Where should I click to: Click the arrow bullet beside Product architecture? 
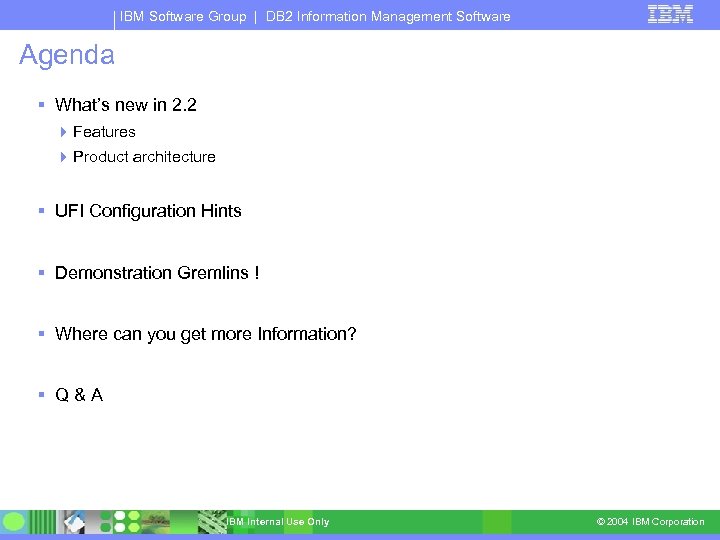pos(63,157)
